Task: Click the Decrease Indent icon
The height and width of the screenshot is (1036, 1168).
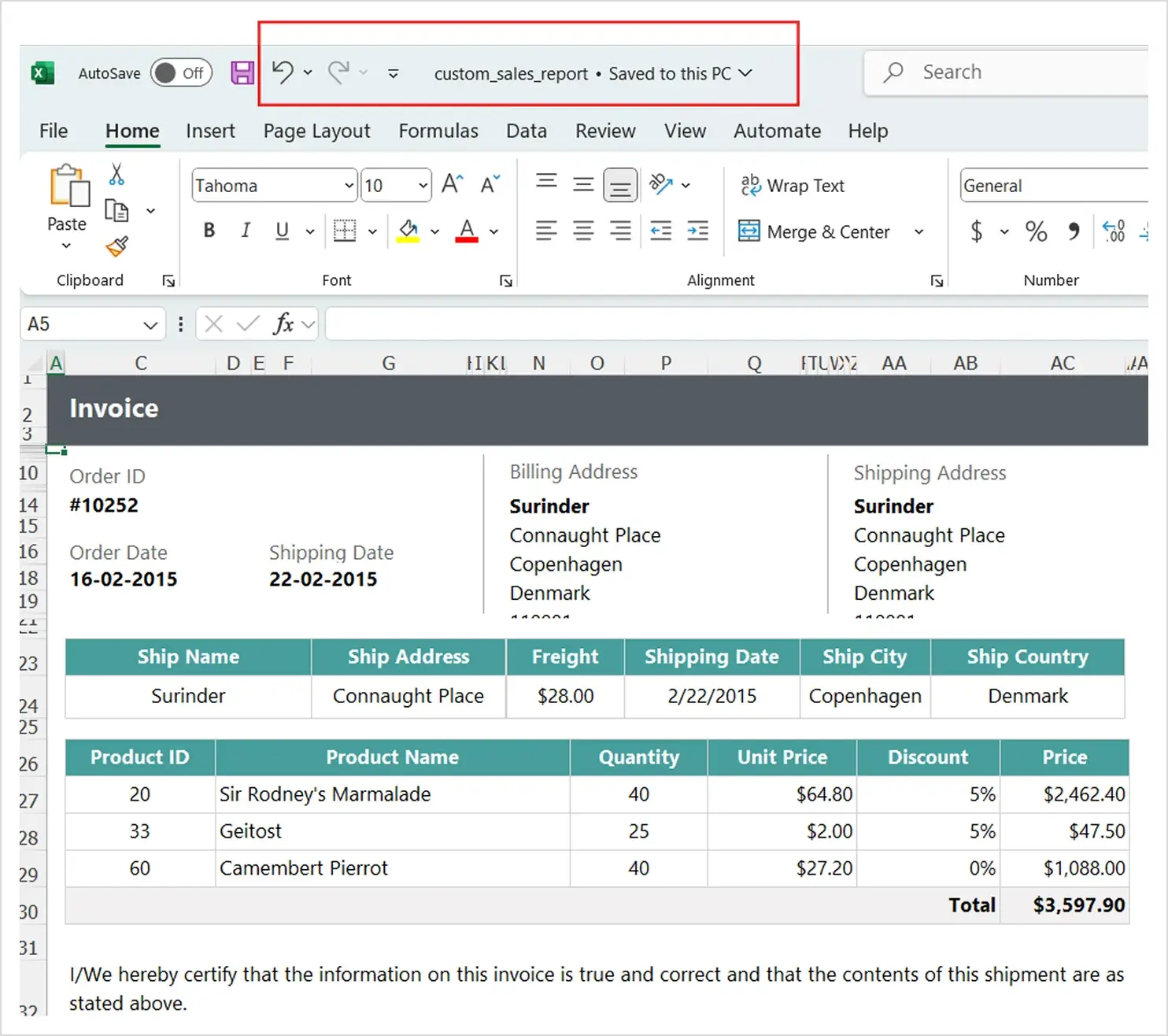Action: click(x=661, y=231)
